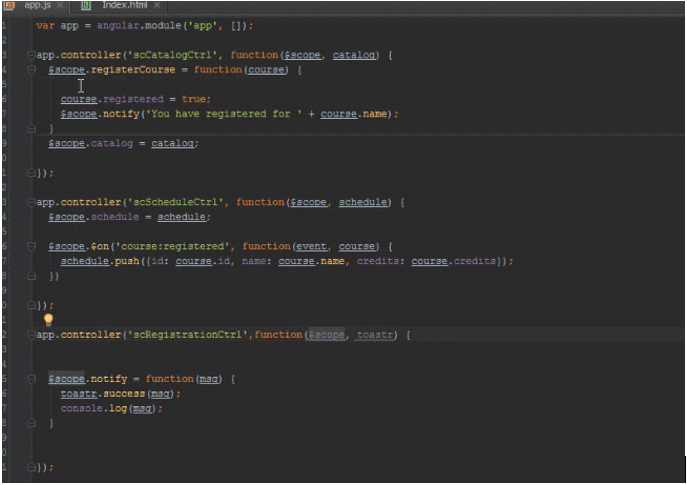Click msg parameter of notify function
Image resolution: width=687 pixels, height=485 pixels.
pyautogui.click(x=209, y=379)
